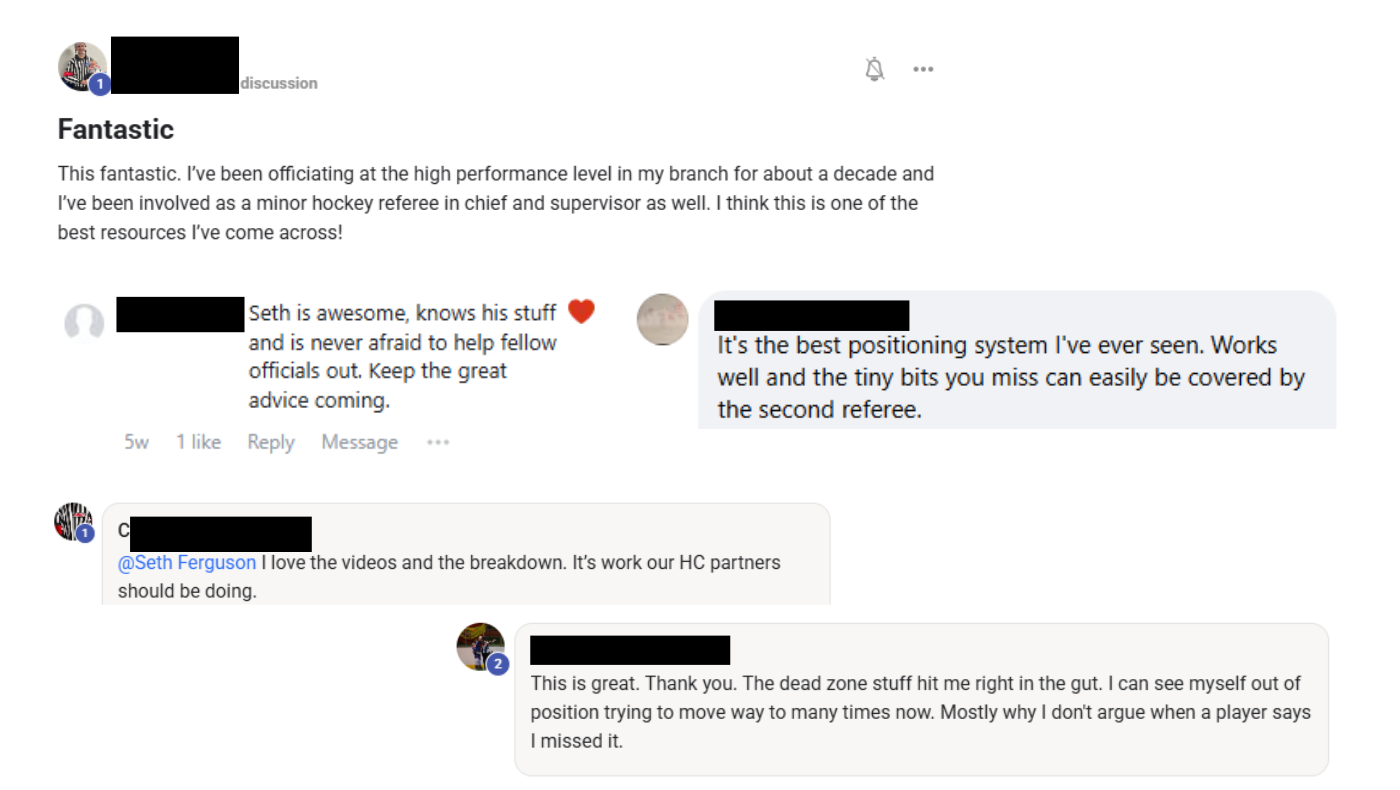
Task: Click the "Fantastic" post title
Action: point(116,129)
